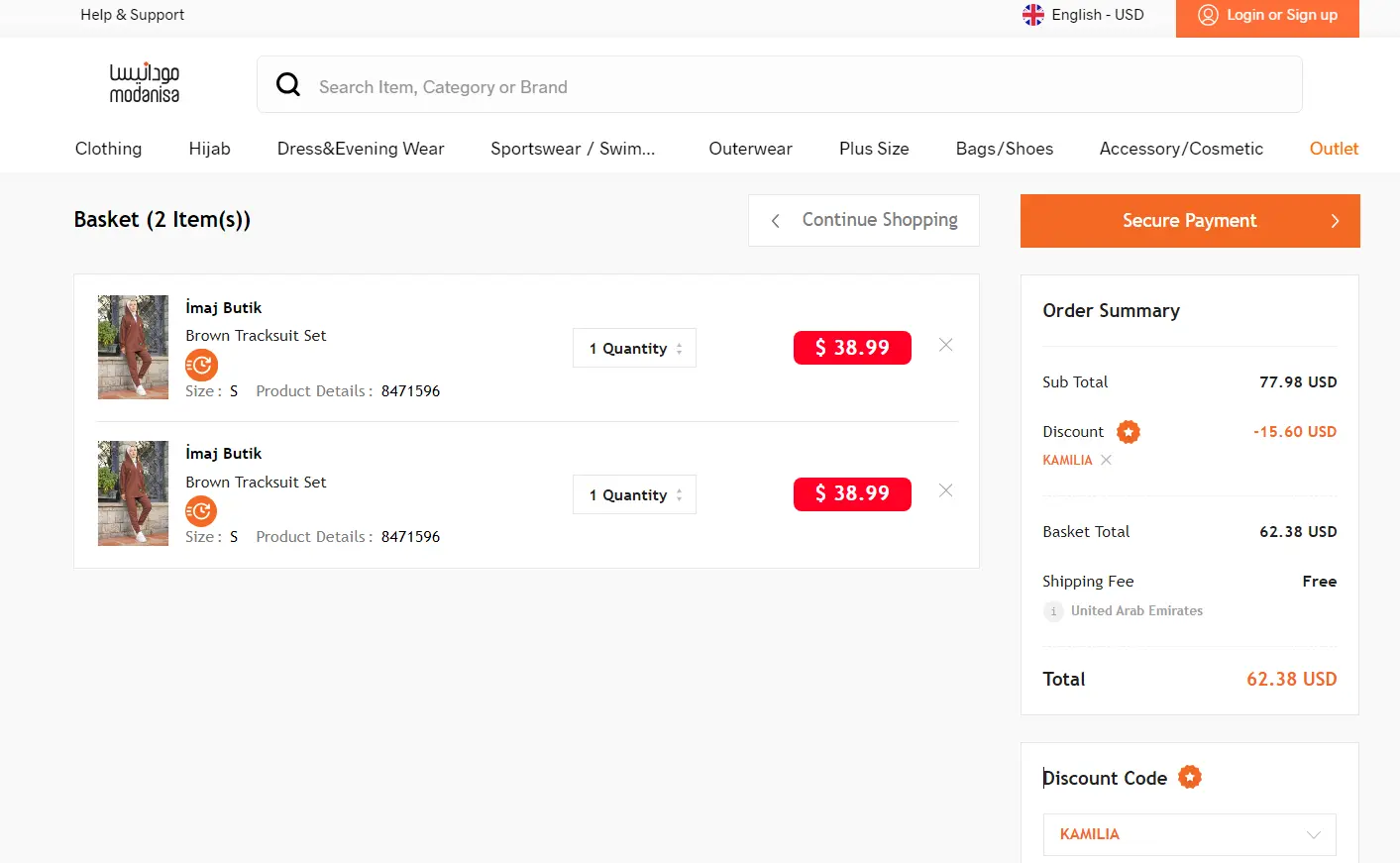The height and width of the screenshot is (863, 1400).
Task: Open Sportswear / Swim... category
Action: pyautogui.click(x=573, y=149)
